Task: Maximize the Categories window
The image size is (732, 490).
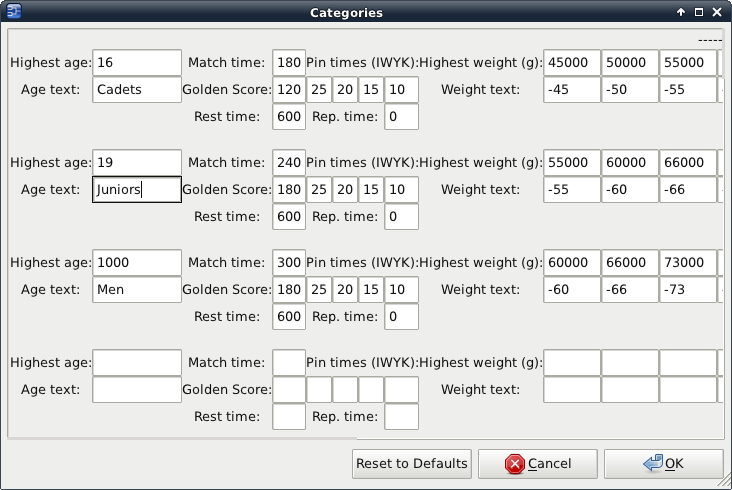Action: tap(699, 12)
